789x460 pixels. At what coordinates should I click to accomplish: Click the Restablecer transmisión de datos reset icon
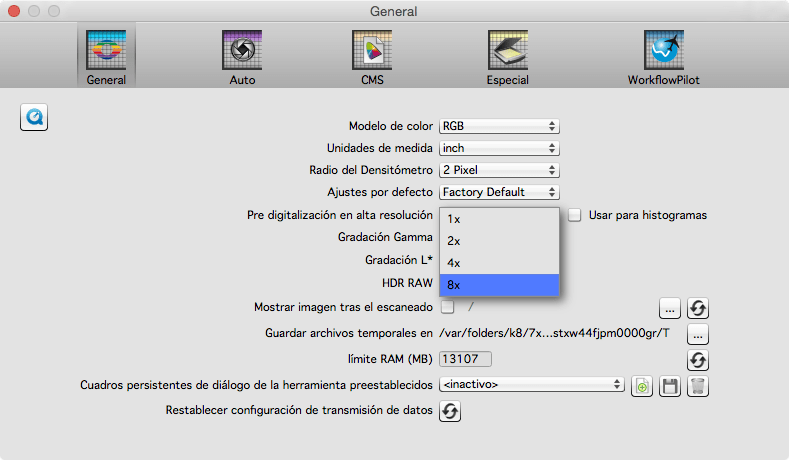[451, 410]
